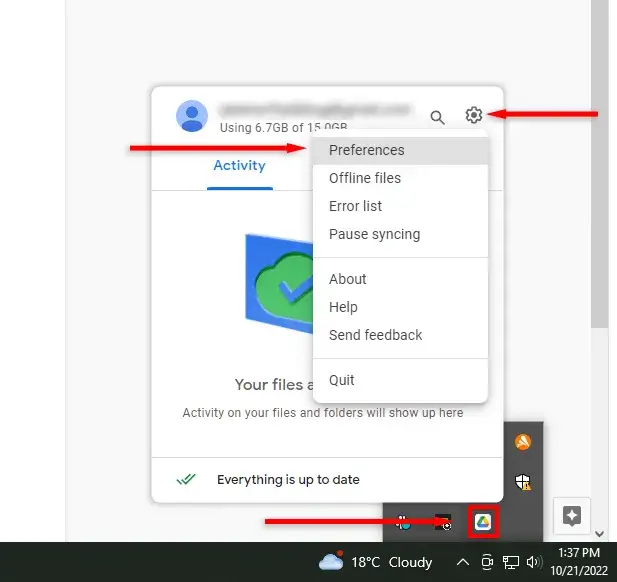Image resolution: width=617 pixels, height=582 pixels.
Task: Select Preferences from the settings menu
Action: pos(366,150)
